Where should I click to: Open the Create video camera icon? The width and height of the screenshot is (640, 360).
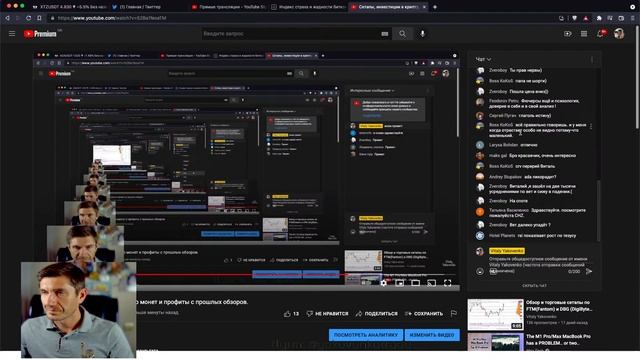pos(567,34)
